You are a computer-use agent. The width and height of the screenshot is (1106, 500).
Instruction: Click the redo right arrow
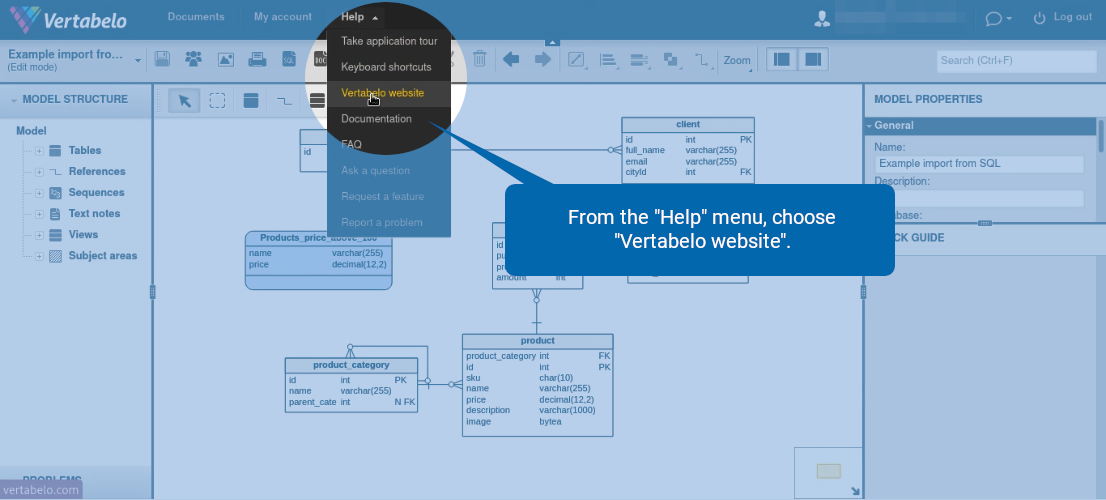[x=542, y=59]
